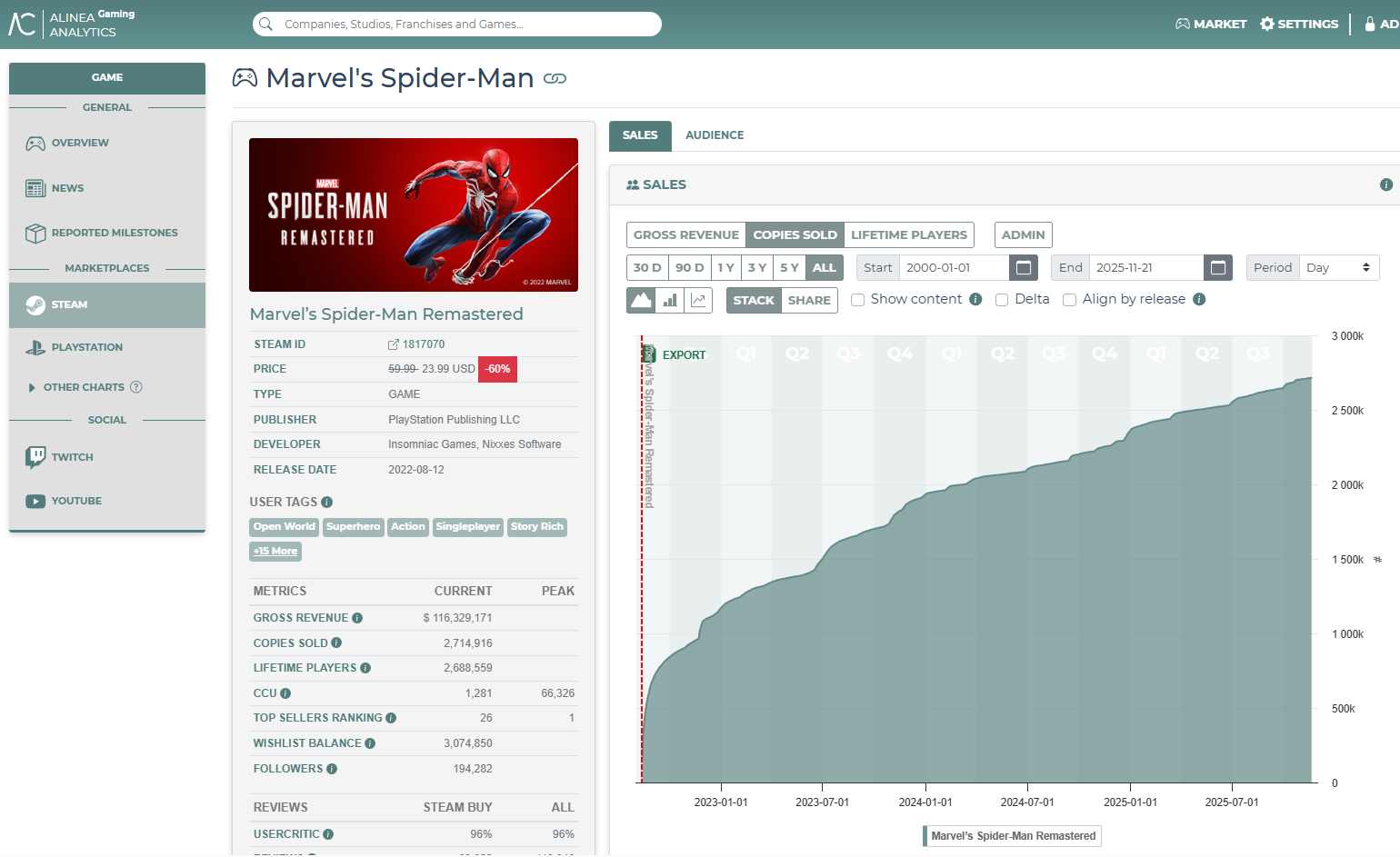1400x857 pixels.
Task: Expand the +15 More user tags
Action: [x=275, y=551]
